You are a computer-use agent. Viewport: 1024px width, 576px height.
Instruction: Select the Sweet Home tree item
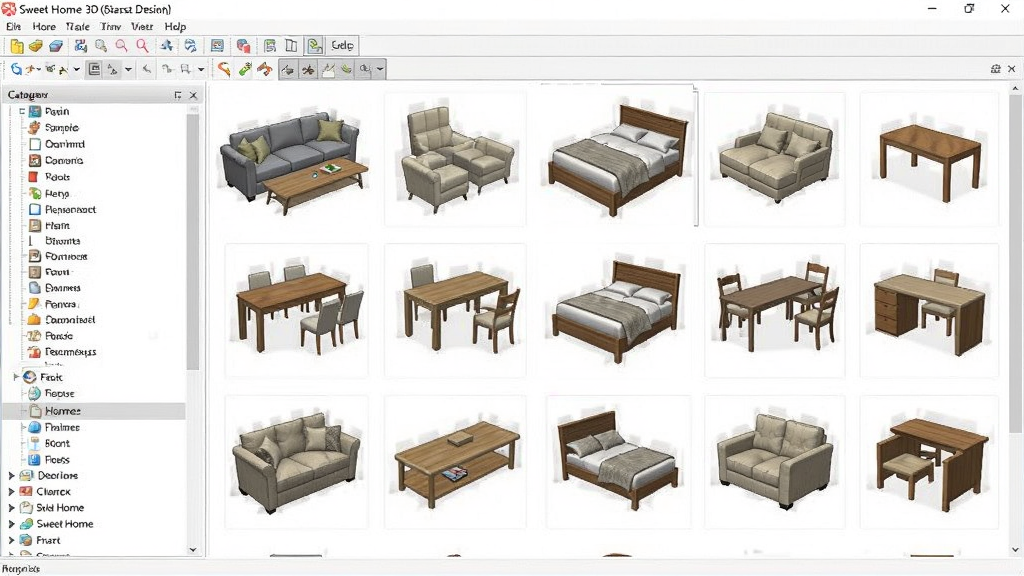click(65, 524)
